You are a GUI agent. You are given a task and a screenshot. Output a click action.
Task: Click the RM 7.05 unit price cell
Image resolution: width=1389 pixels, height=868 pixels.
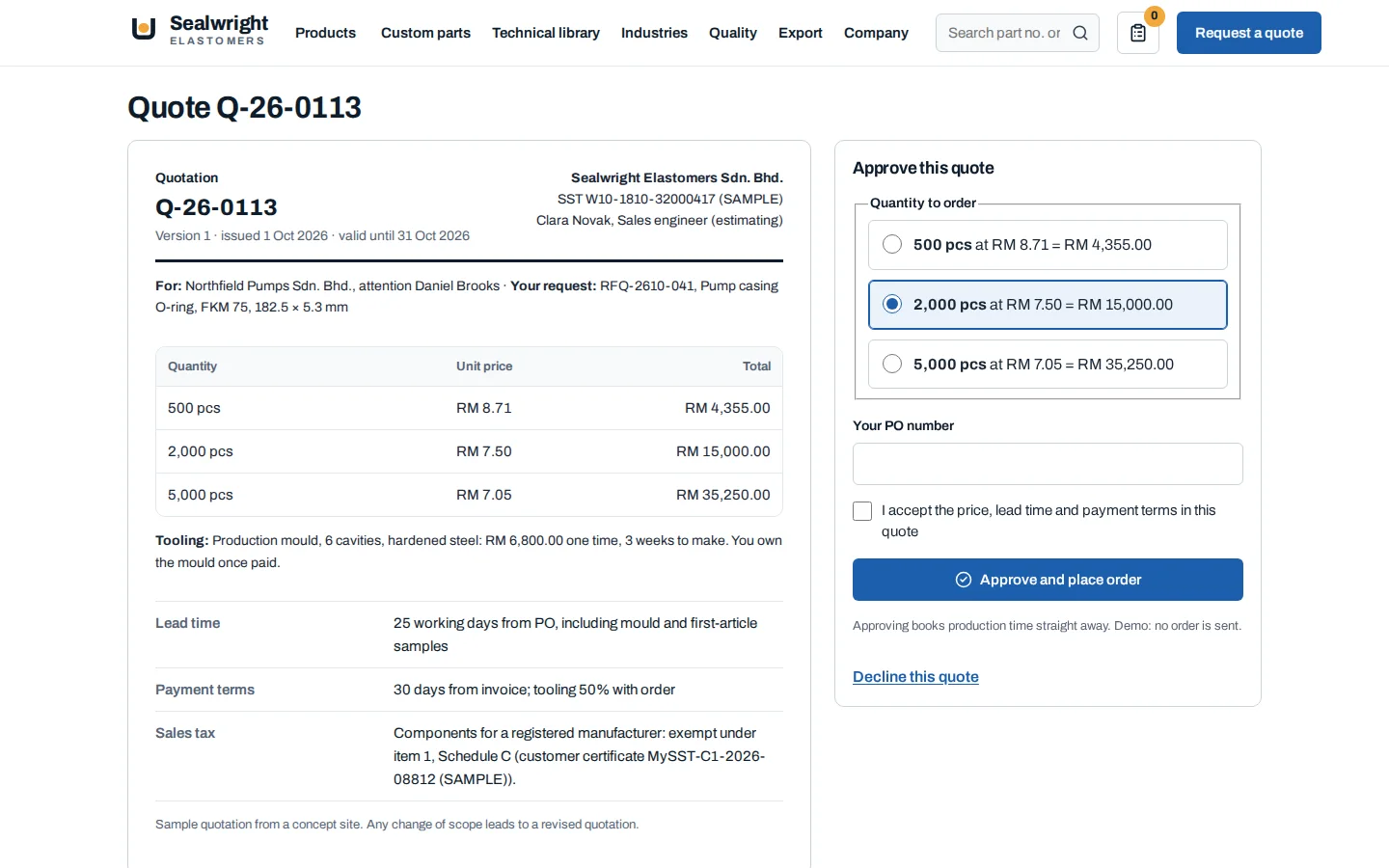point(484,495)
